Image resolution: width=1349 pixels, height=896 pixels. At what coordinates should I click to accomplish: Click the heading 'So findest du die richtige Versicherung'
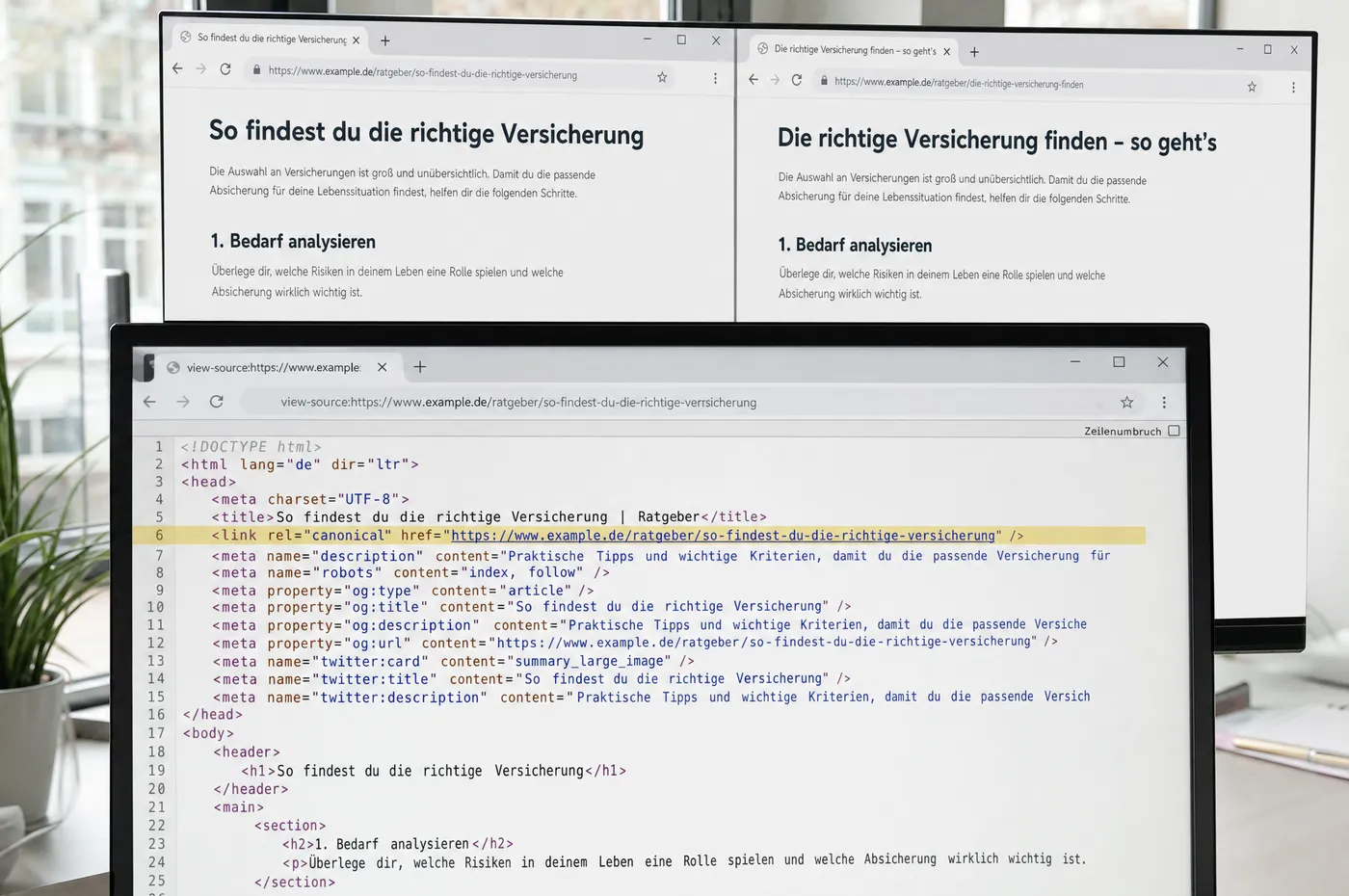point(427,133)
